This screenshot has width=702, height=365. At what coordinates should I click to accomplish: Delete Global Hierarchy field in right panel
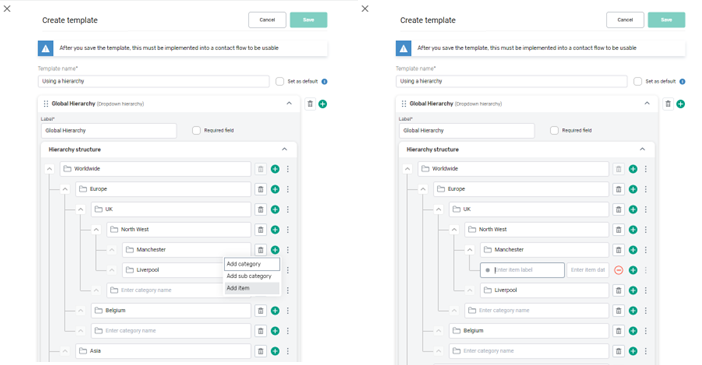(x=668, y=104)
